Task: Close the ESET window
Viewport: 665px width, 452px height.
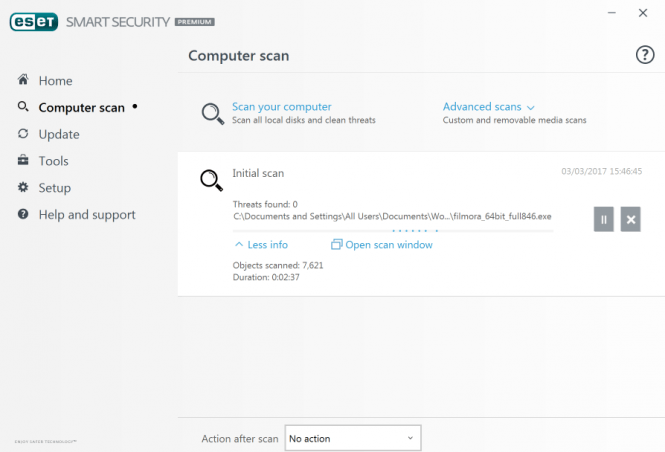Action: tap(643, 13)
